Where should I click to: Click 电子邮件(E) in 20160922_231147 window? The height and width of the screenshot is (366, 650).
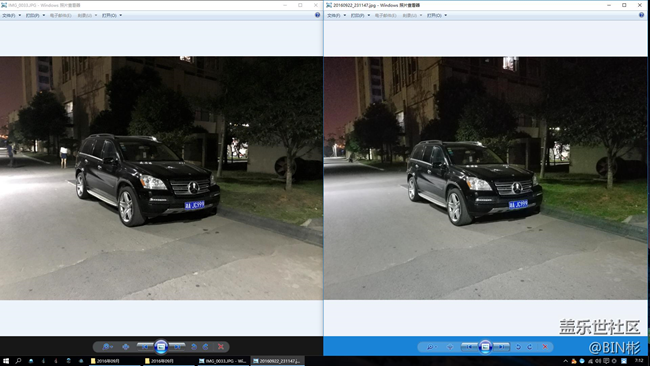386,15
